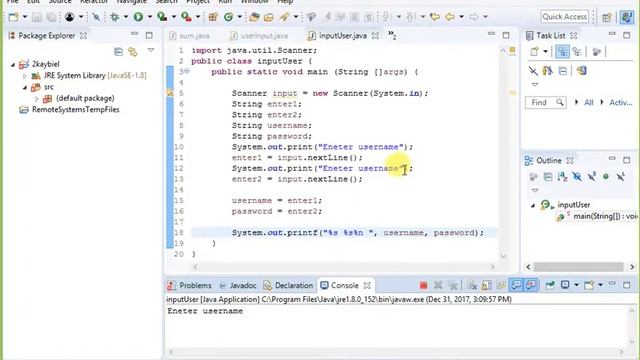
Task: Click the New Task icon in Task List
Action: tap(534, 52)
